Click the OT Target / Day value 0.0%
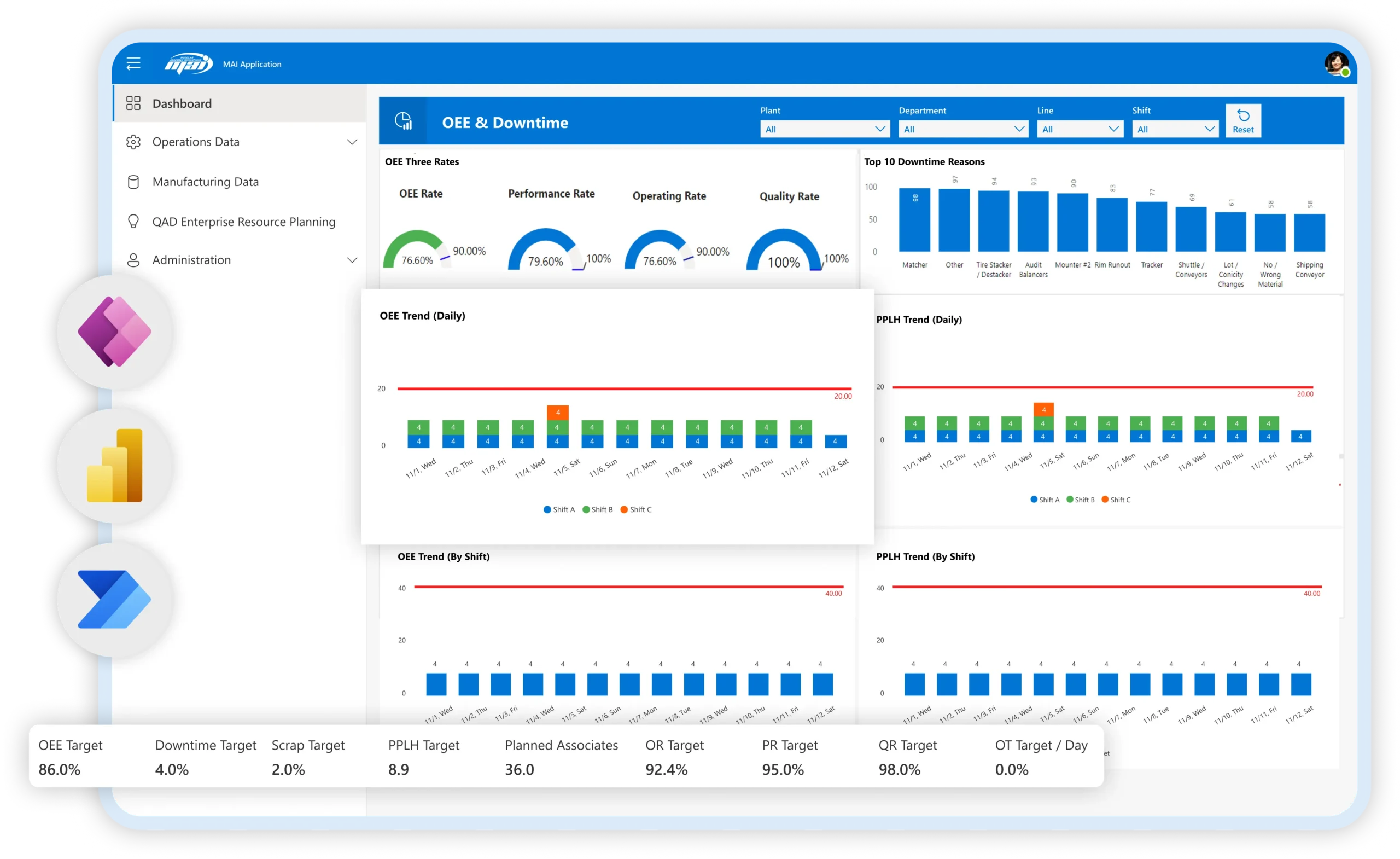 [1012, 769]
